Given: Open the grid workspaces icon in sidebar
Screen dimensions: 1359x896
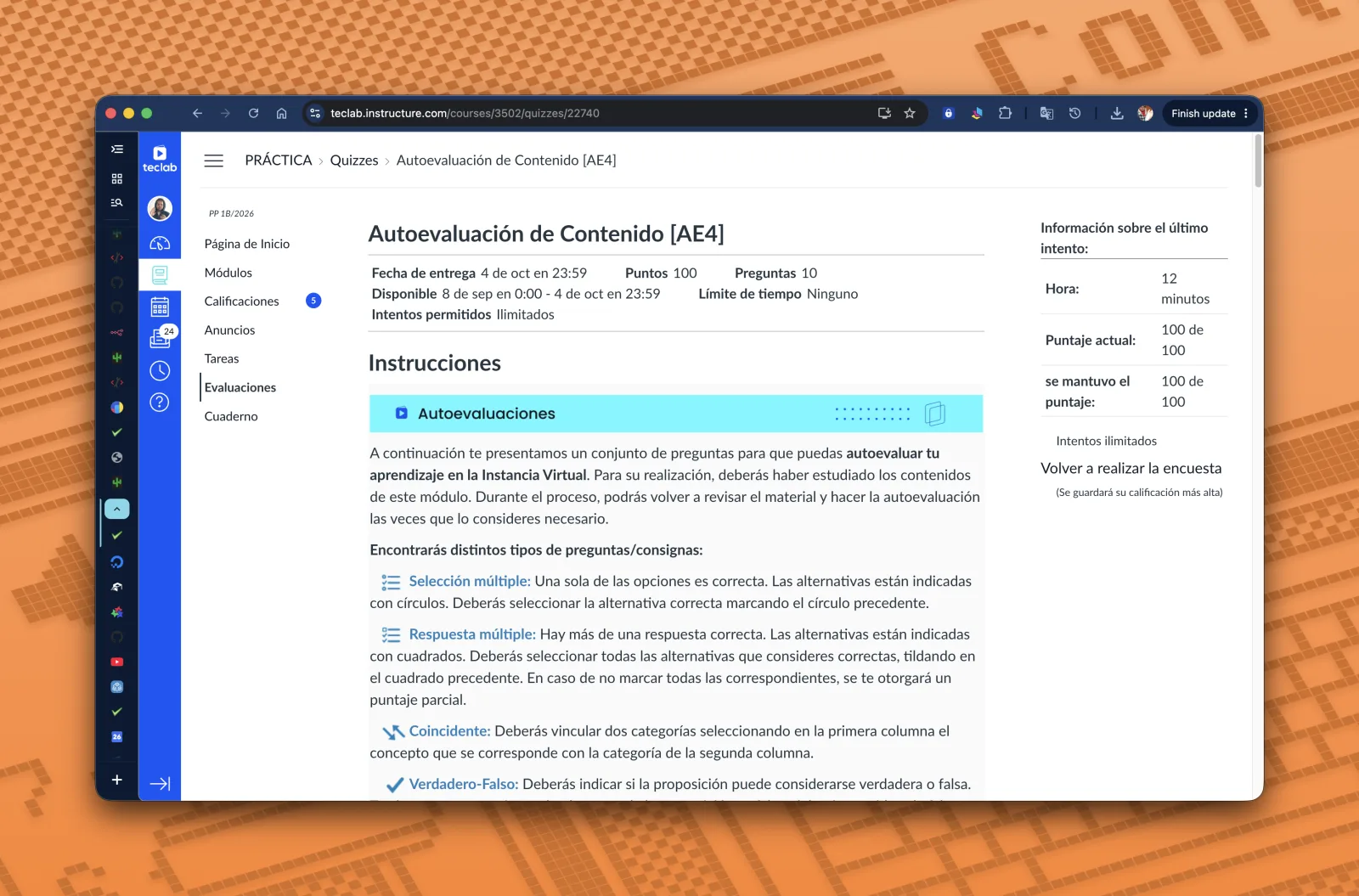Looking at the screenshot, I should (117, 178).
